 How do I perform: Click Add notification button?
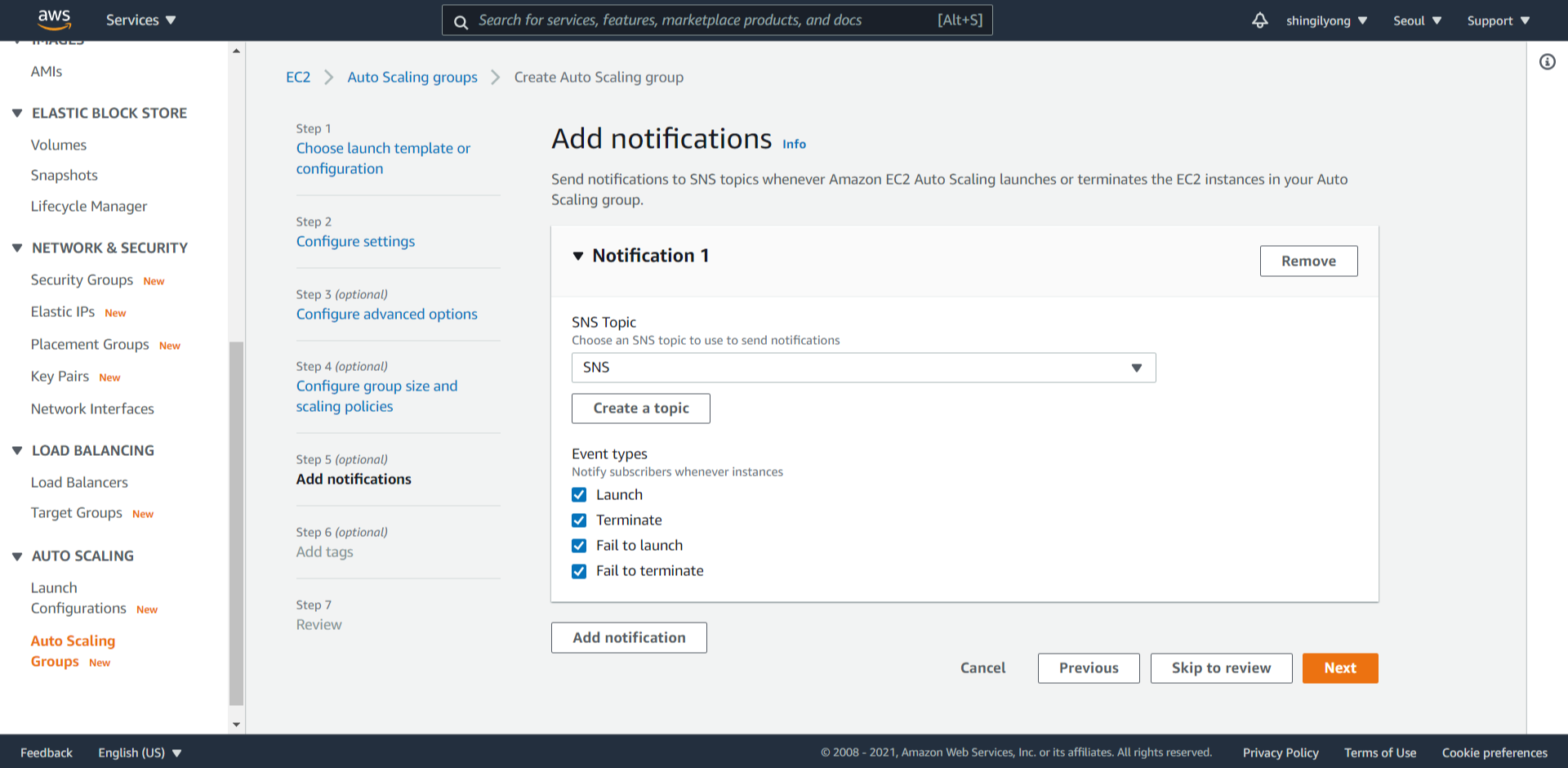(629, 638)
